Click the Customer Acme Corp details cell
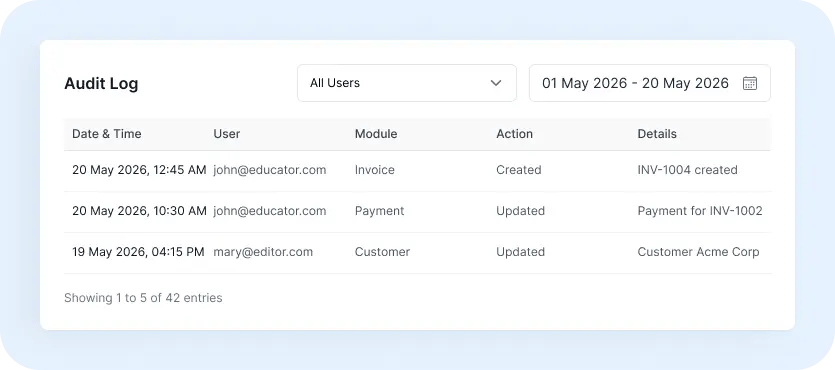 click(699, 252)
